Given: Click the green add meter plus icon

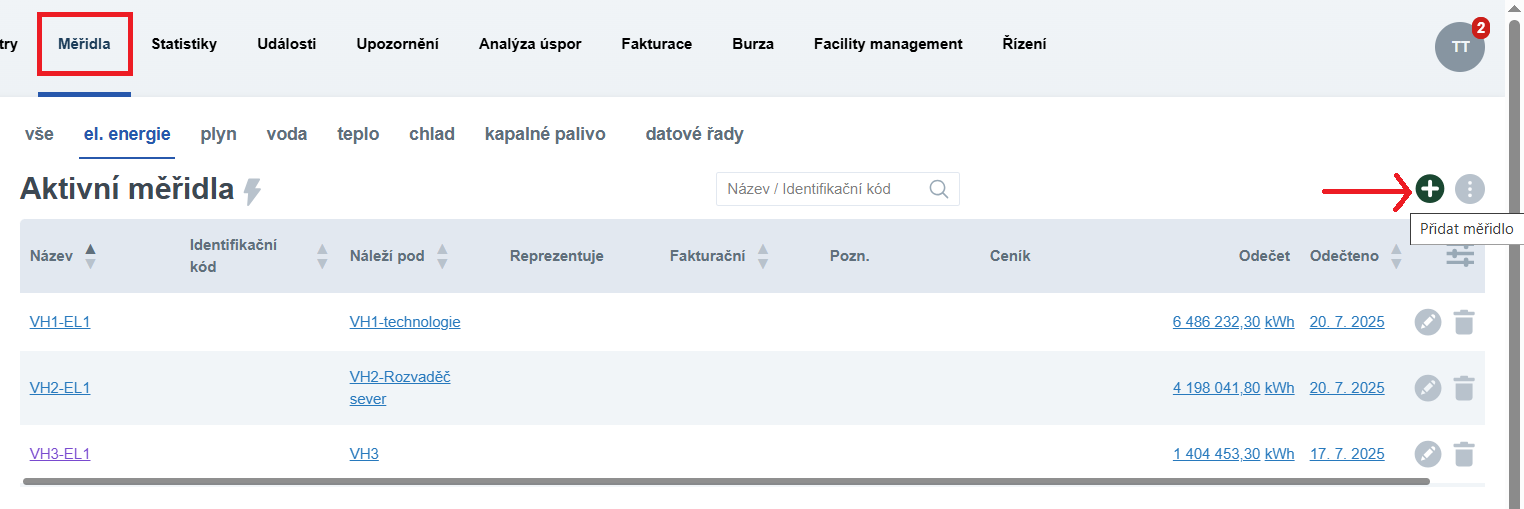Looking at the screenshot, I should point(1430,188).
